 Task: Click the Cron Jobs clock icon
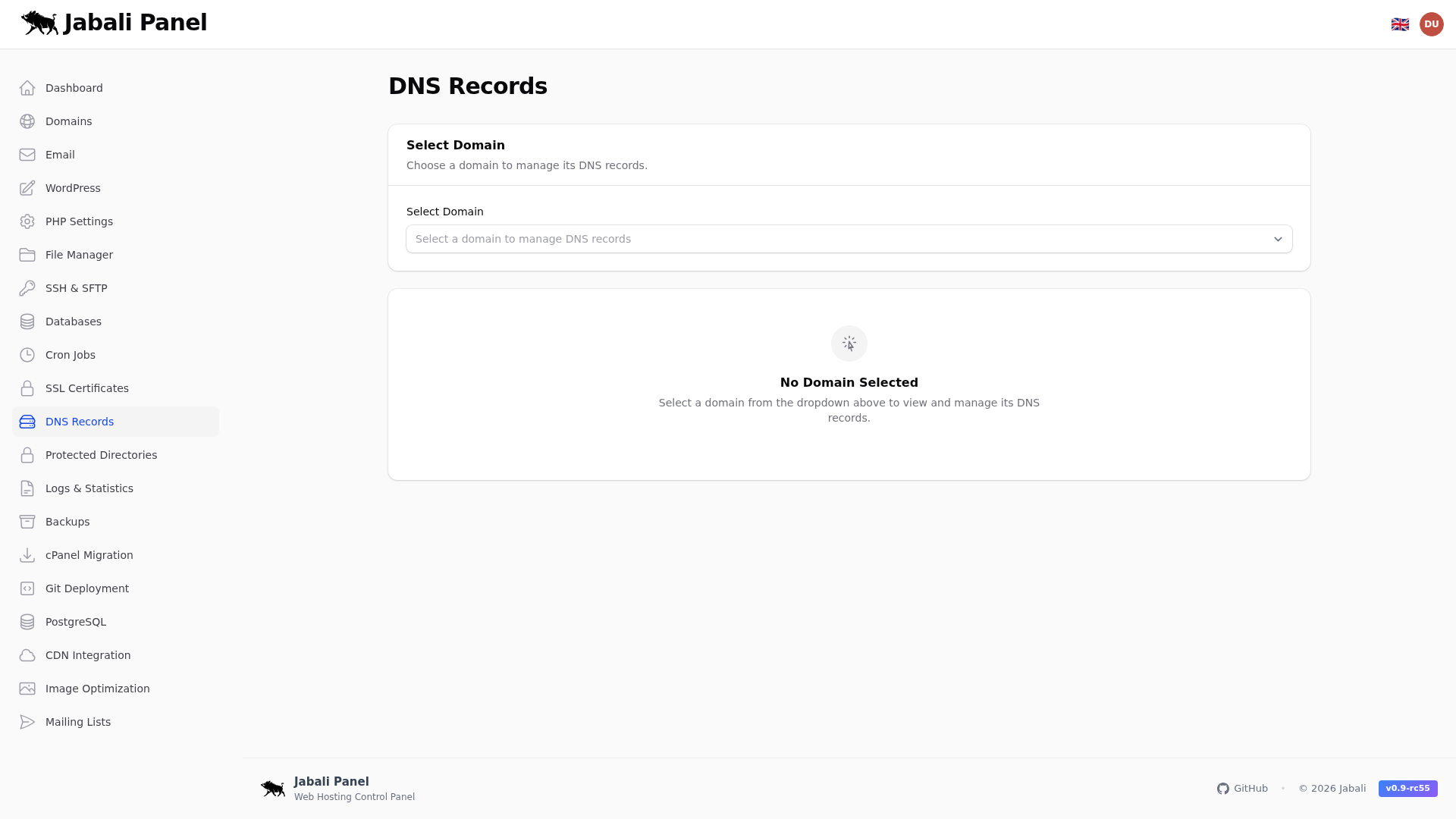coord(27,354)
